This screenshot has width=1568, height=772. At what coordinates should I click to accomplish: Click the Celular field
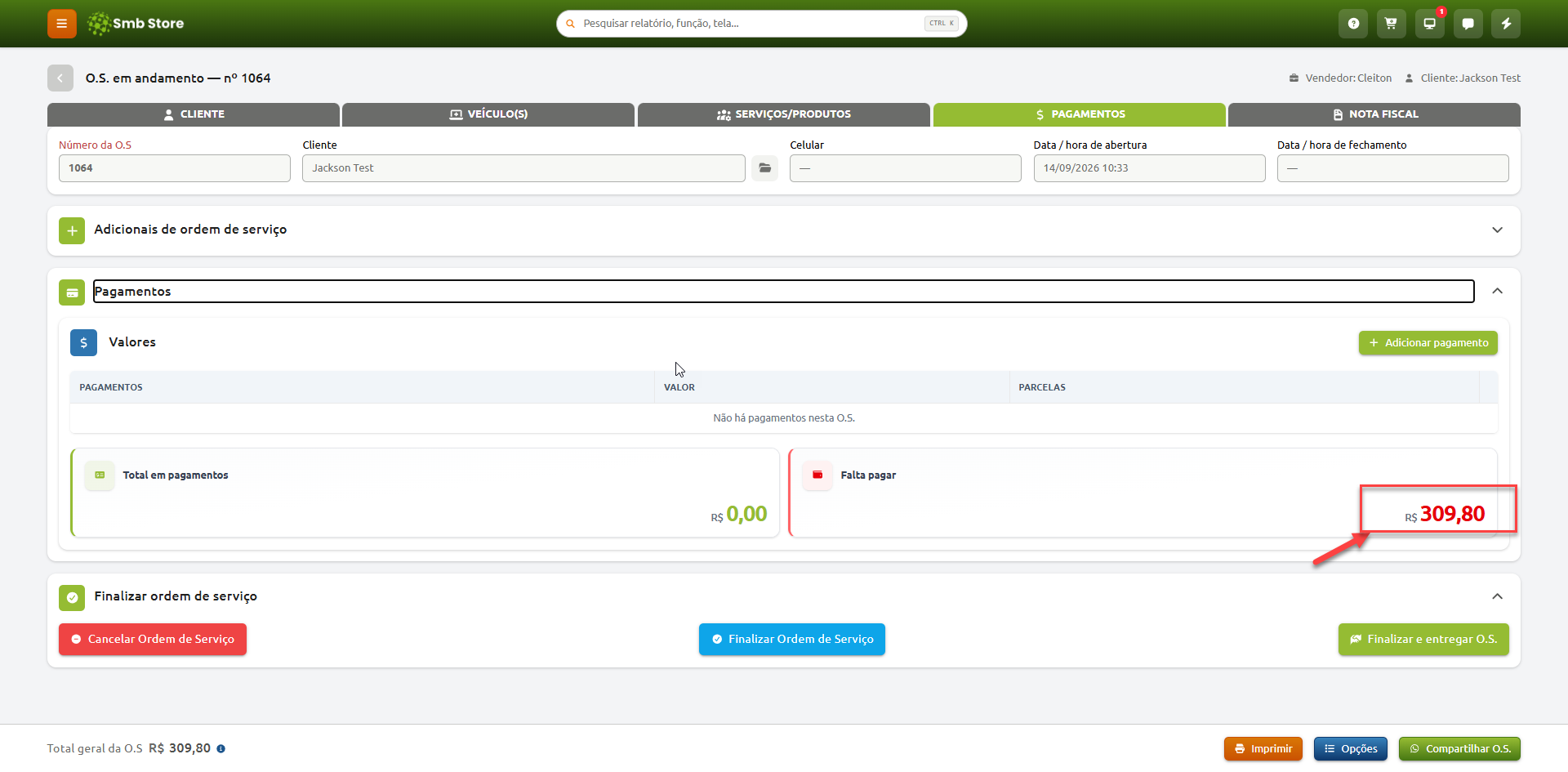[906, 168]
